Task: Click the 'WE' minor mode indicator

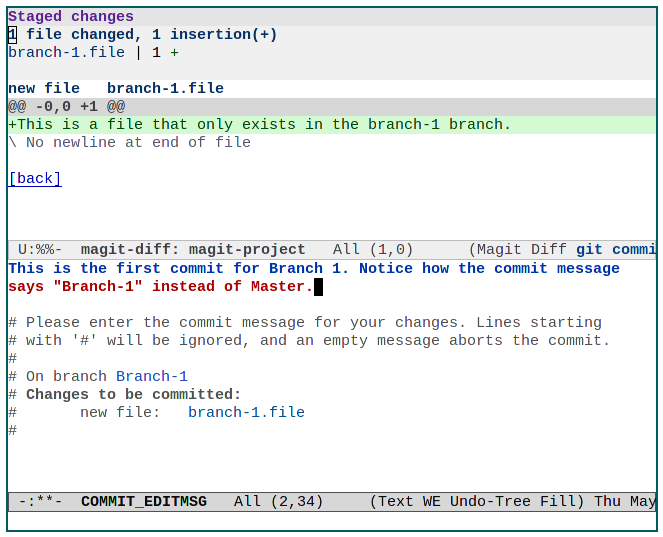Action: [x=431, y=501]
